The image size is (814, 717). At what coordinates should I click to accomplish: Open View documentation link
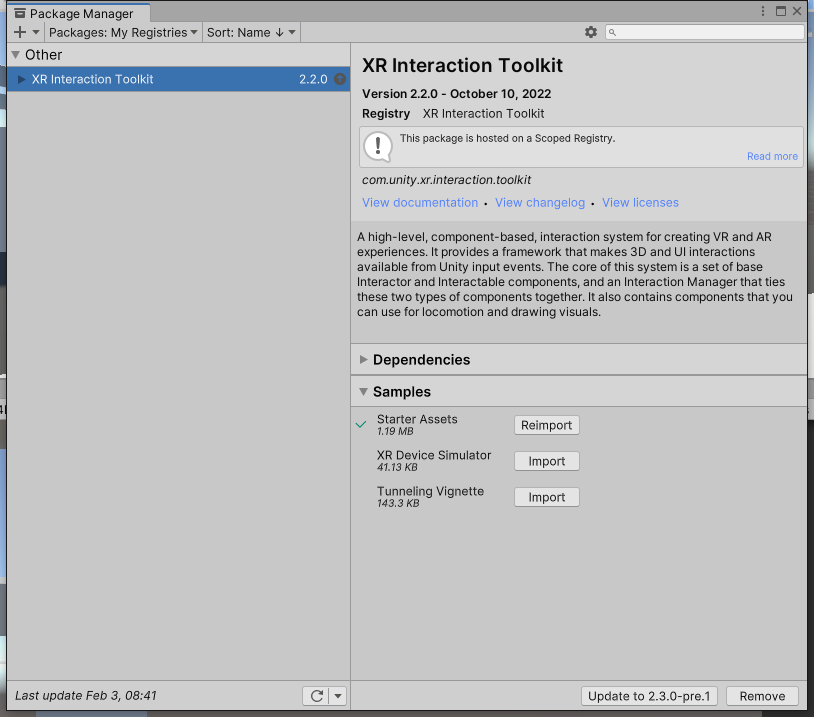click(x=420, y=202)
